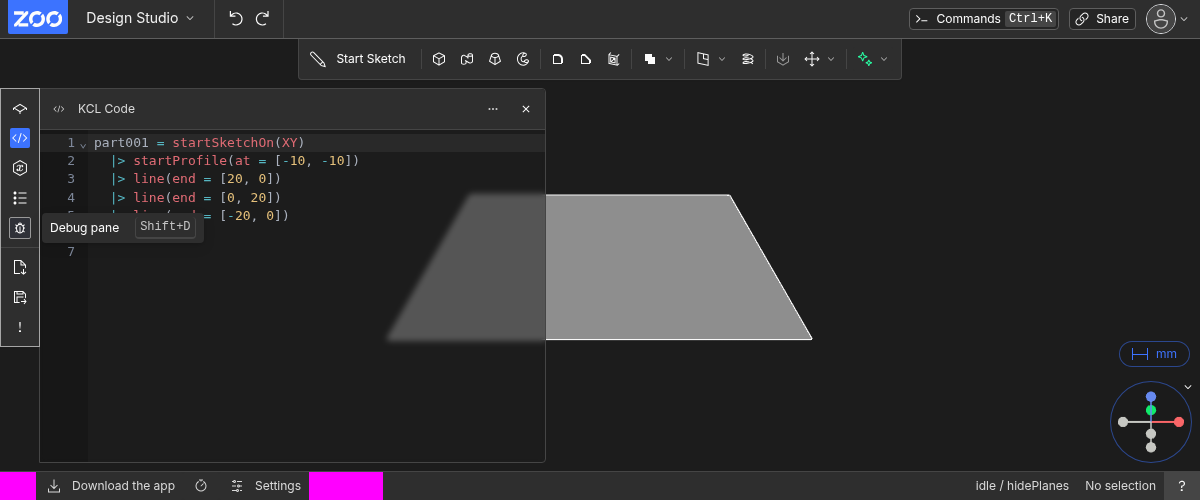Open the Boolean operations dropdown arrow
The height and width of the screenshot is (500, 1200).
coord(669,59)
